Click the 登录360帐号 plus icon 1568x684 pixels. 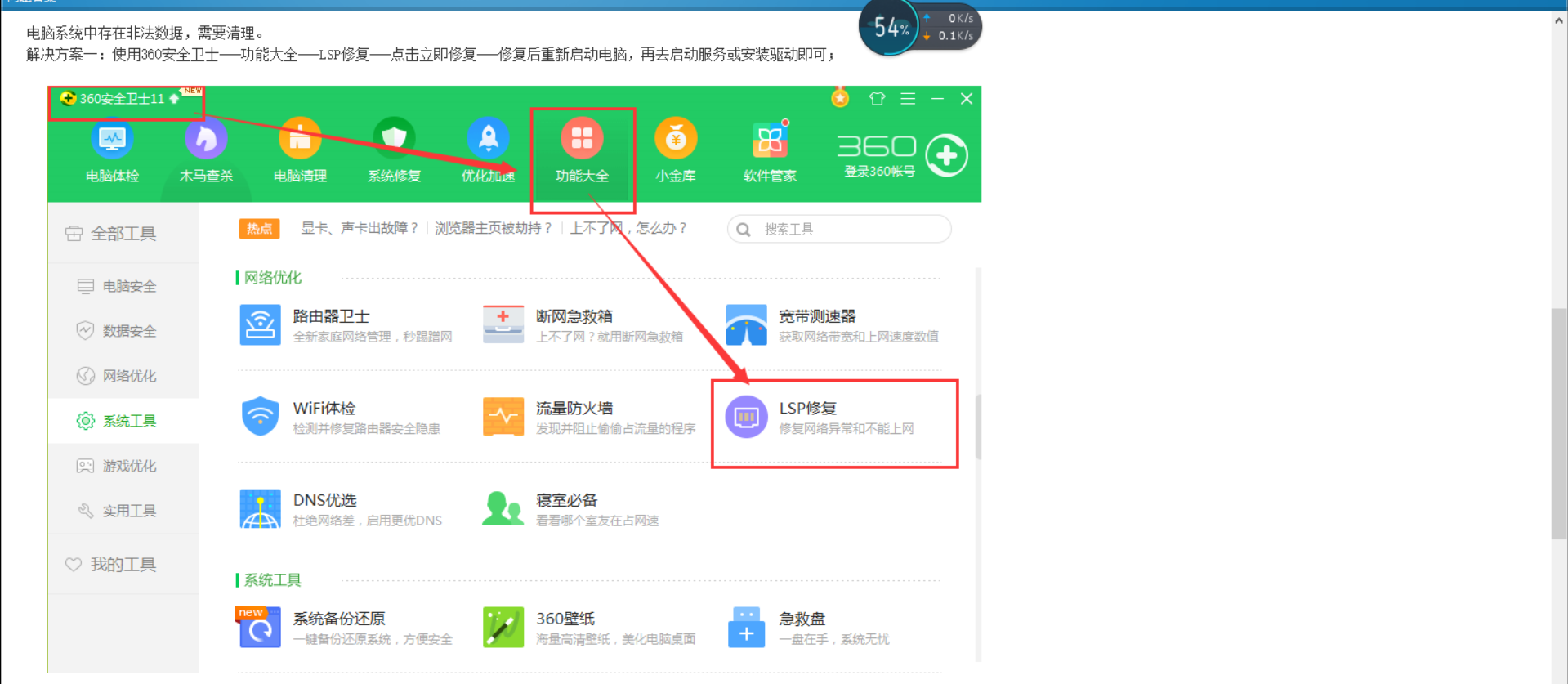point(947,155)
